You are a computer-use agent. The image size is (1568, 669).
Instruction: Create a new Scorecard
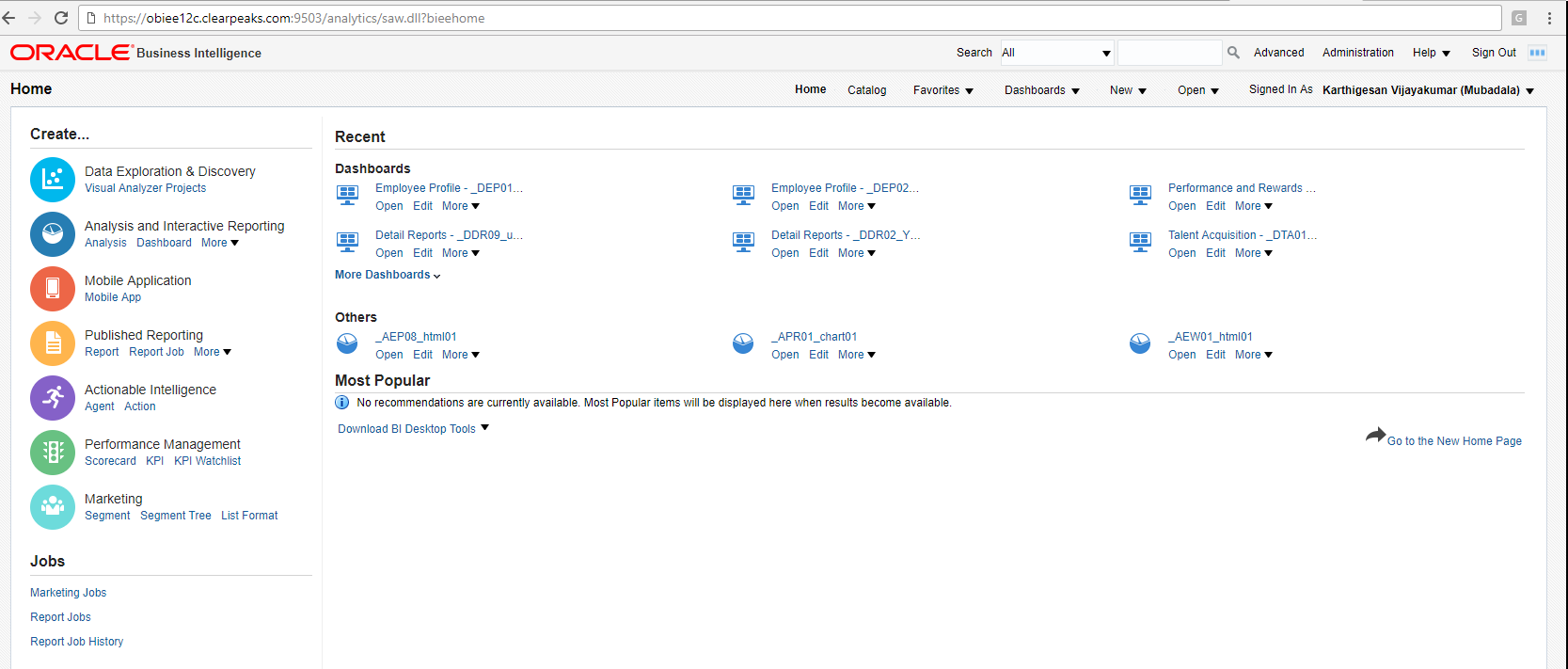110,461
